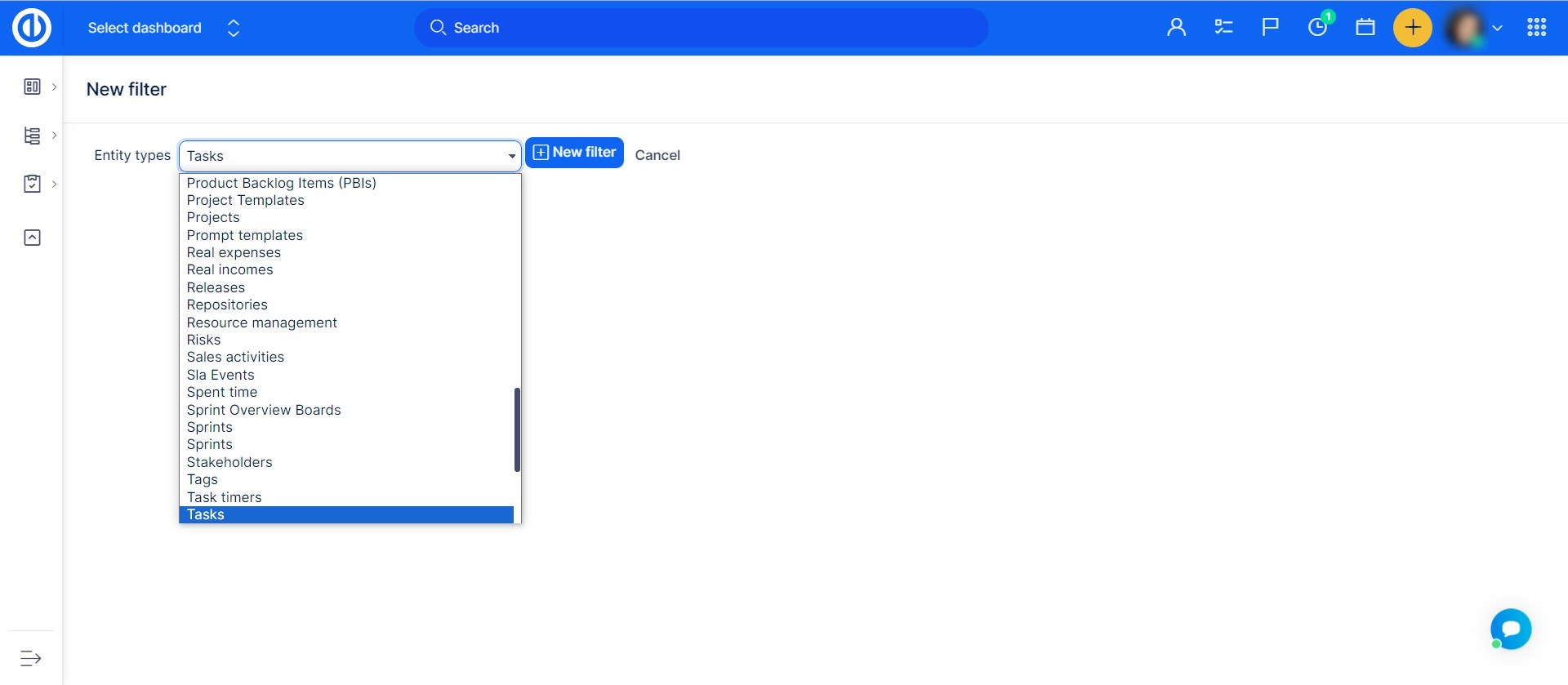The height and width of the screenshot is (685, 1568).
Task: Open the calendar icon in top bar
Action: point(1365,28)
